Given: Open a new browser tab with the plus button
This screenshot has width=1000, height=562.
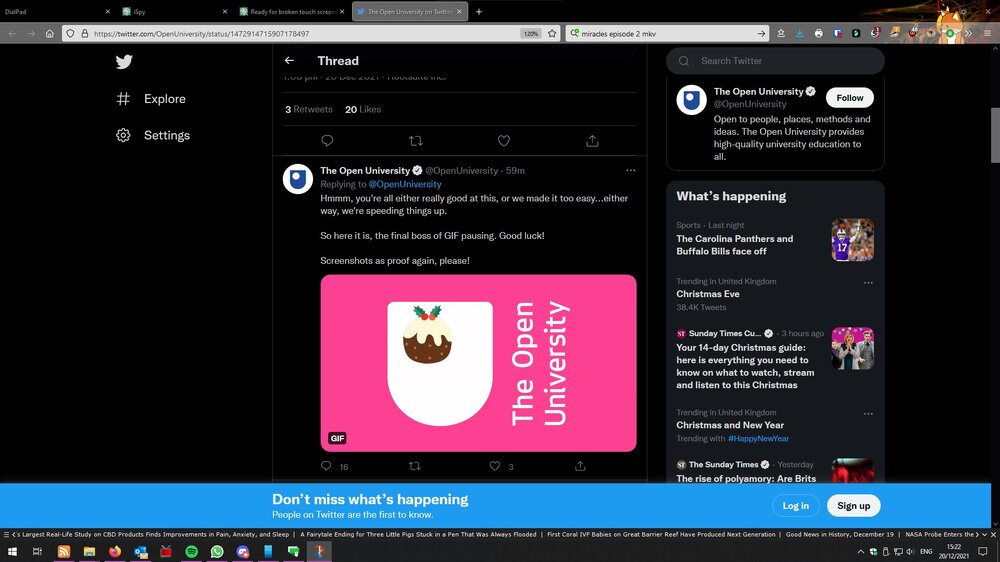Looking at the screenshot, I should [x=479, y=11].
